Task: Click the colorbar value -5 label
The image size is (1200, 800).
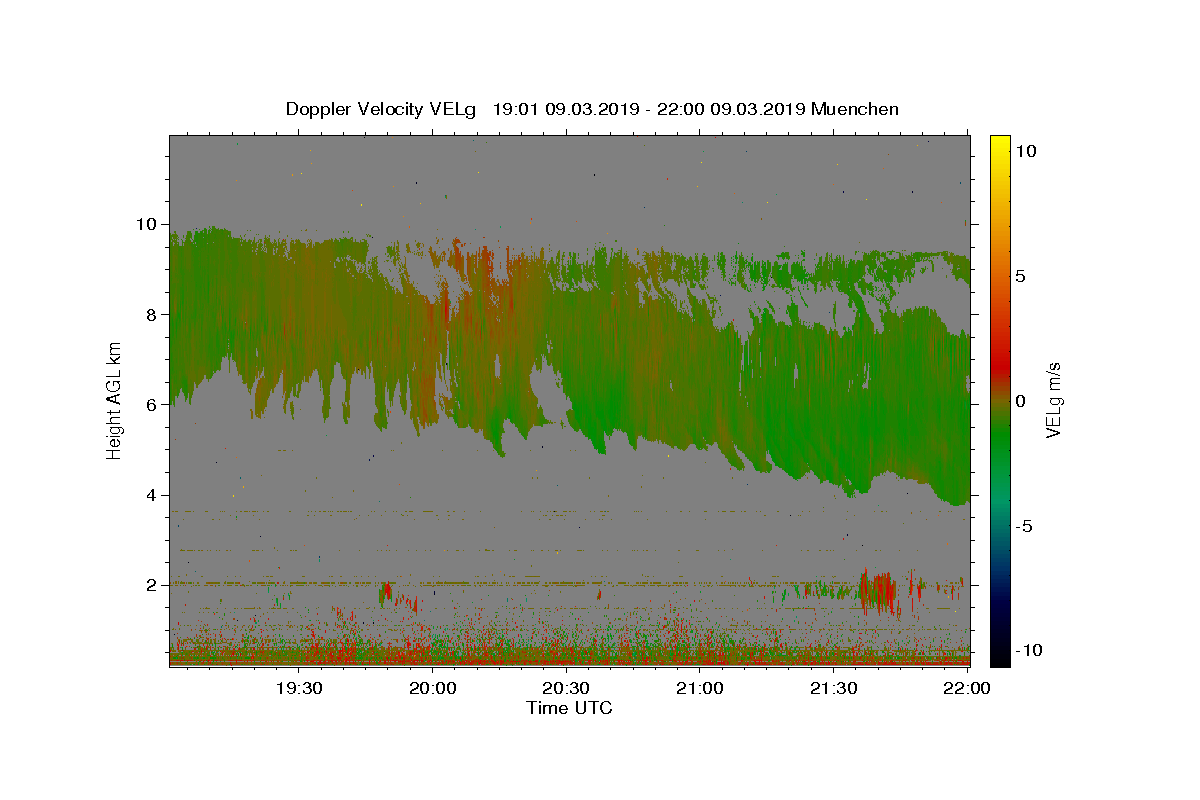Action: pos(1025,526)
